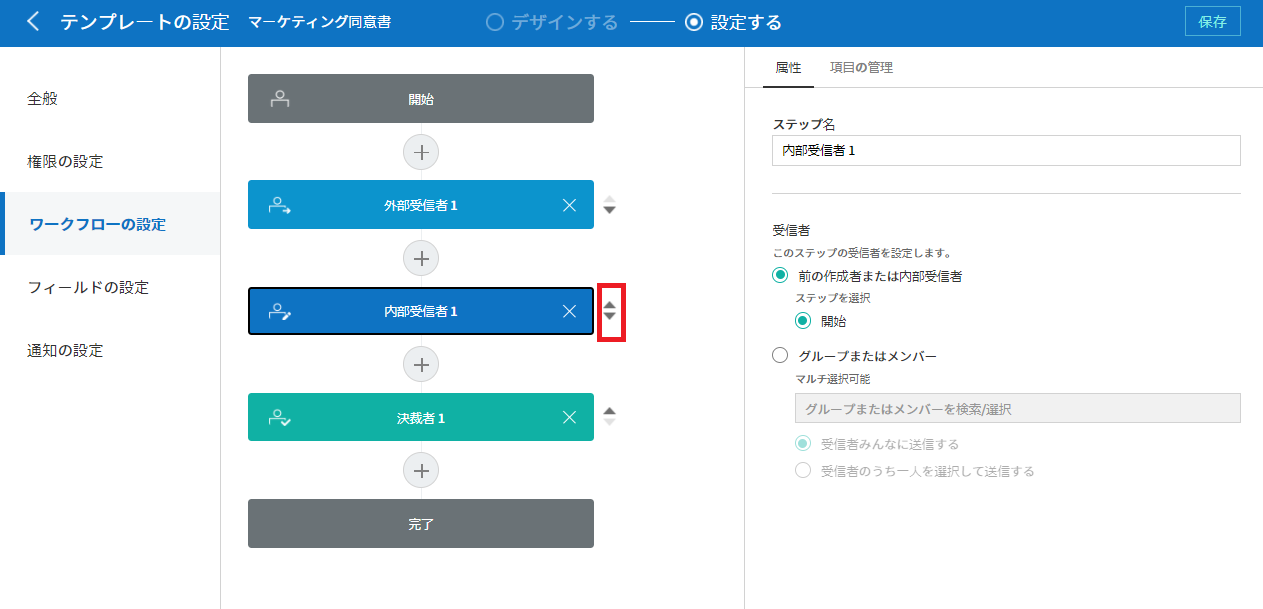Image resolution: width=1263 pixels, height=609 pixels.
Task: Click the external recipient icon on 外部受信者1
Action: [x=280, y=205]
